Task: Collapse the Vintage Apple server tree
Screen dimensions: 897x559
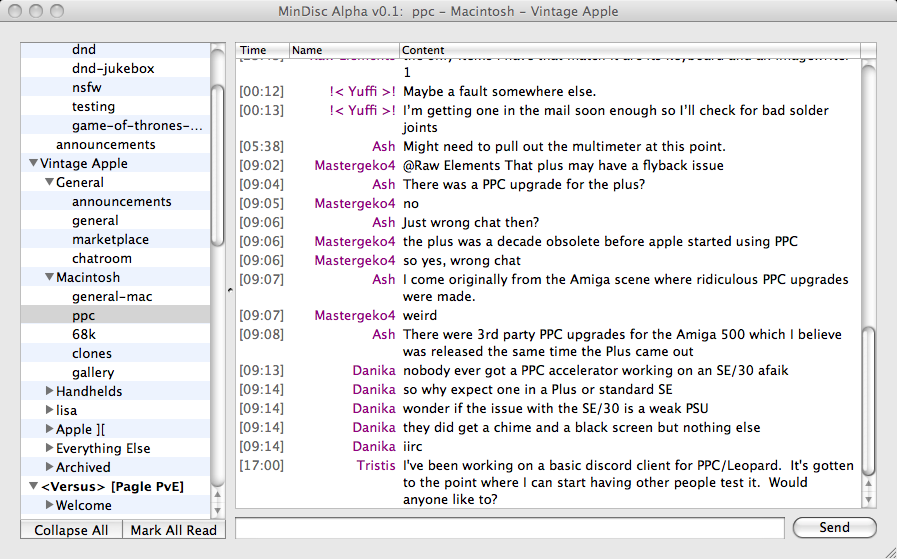Action: point(34,164)
